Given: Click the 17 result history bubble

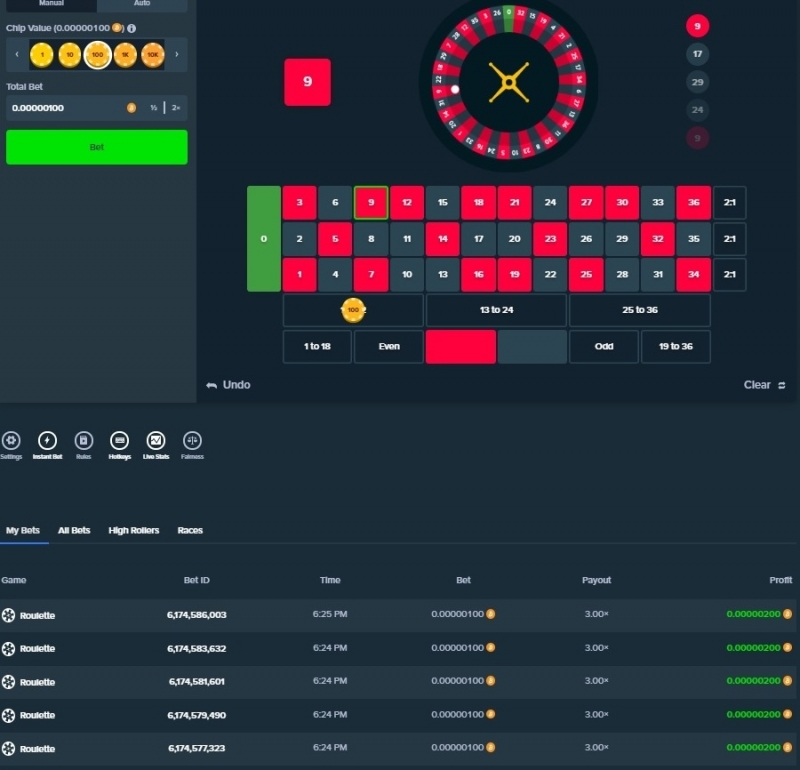Looking at the screenshot, I should pos(697,54).
